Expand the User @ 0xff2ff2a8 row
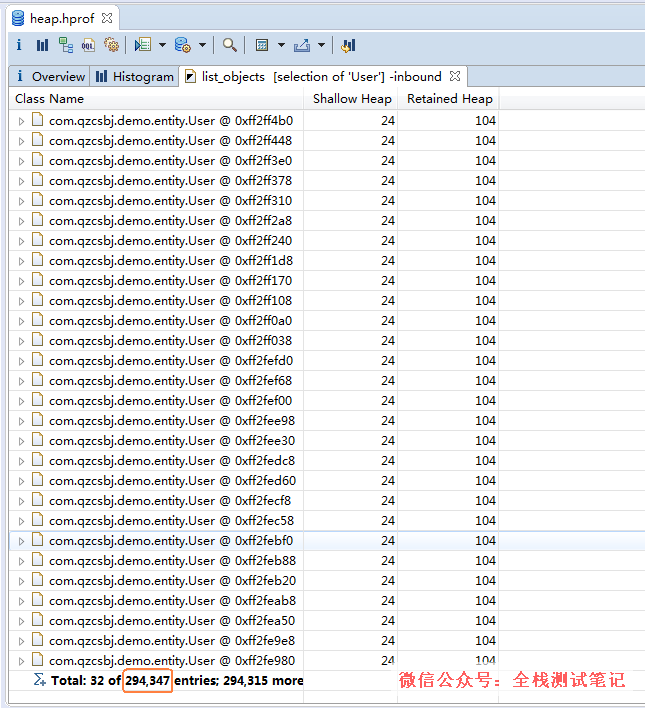Image resolution: width=645 pixels, height=708 pixels. pos(21,221)
